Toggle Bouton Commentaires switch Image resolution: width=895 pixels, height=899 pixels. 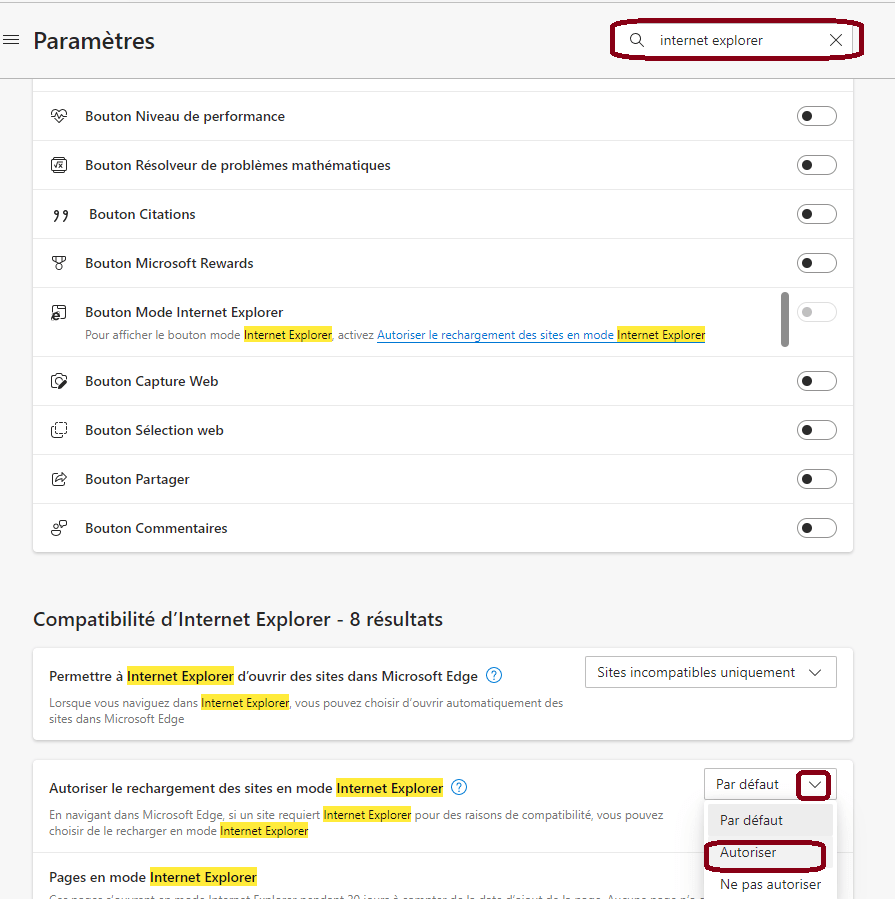coord(816,528)
